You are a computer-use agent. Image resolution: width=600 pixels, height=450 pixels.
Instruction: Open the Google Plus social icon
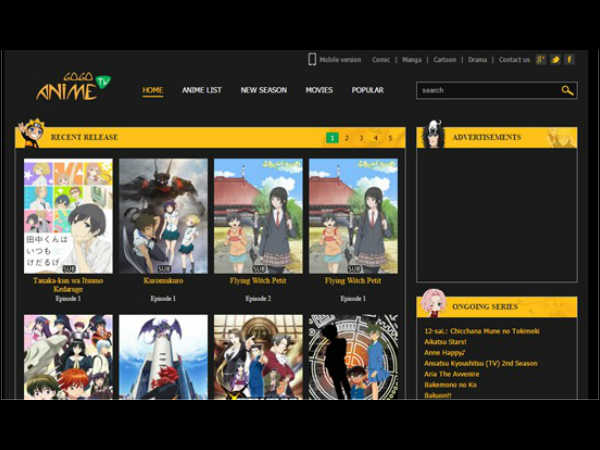tap(540, 59)
